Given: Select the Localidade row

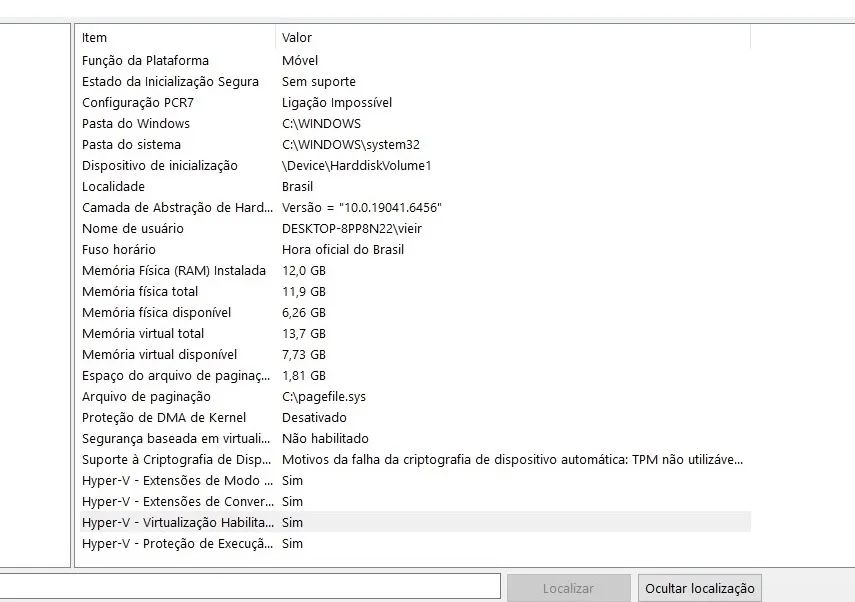Looking at the screenshot, I should (x=415, y=186).
